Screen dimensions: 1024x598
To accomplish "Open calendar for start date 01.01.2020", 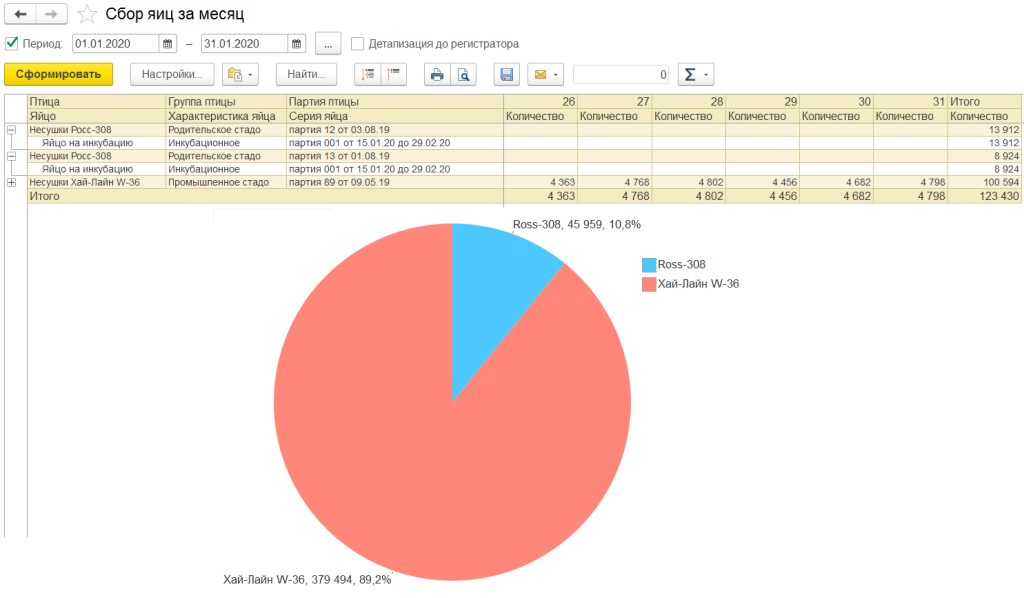I will click(x=168, y=44).
